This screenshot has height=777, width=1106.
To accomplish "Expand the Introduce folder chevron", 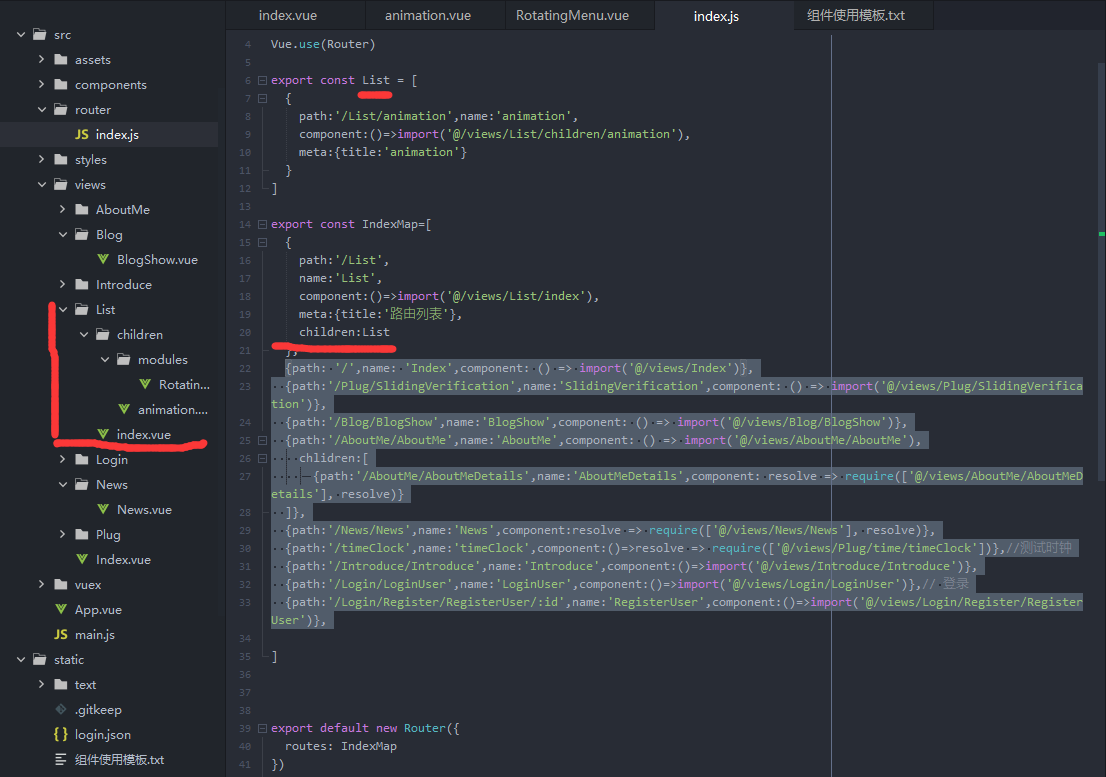I will 63,284.
